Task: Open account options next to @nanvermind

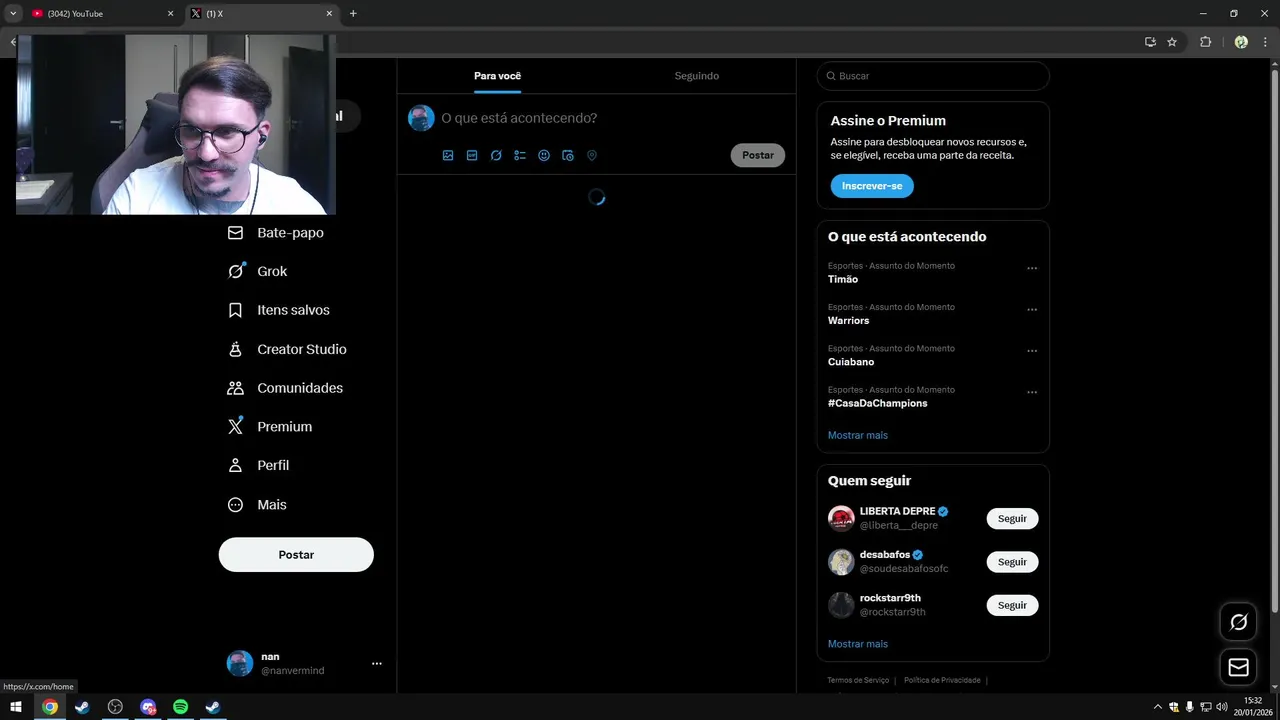Action: [377, 663]
